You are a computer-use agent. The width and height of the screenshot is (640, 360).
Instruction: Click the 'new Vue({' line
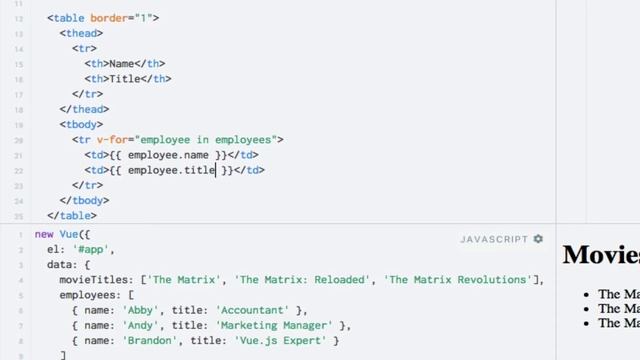coord(62,234)
